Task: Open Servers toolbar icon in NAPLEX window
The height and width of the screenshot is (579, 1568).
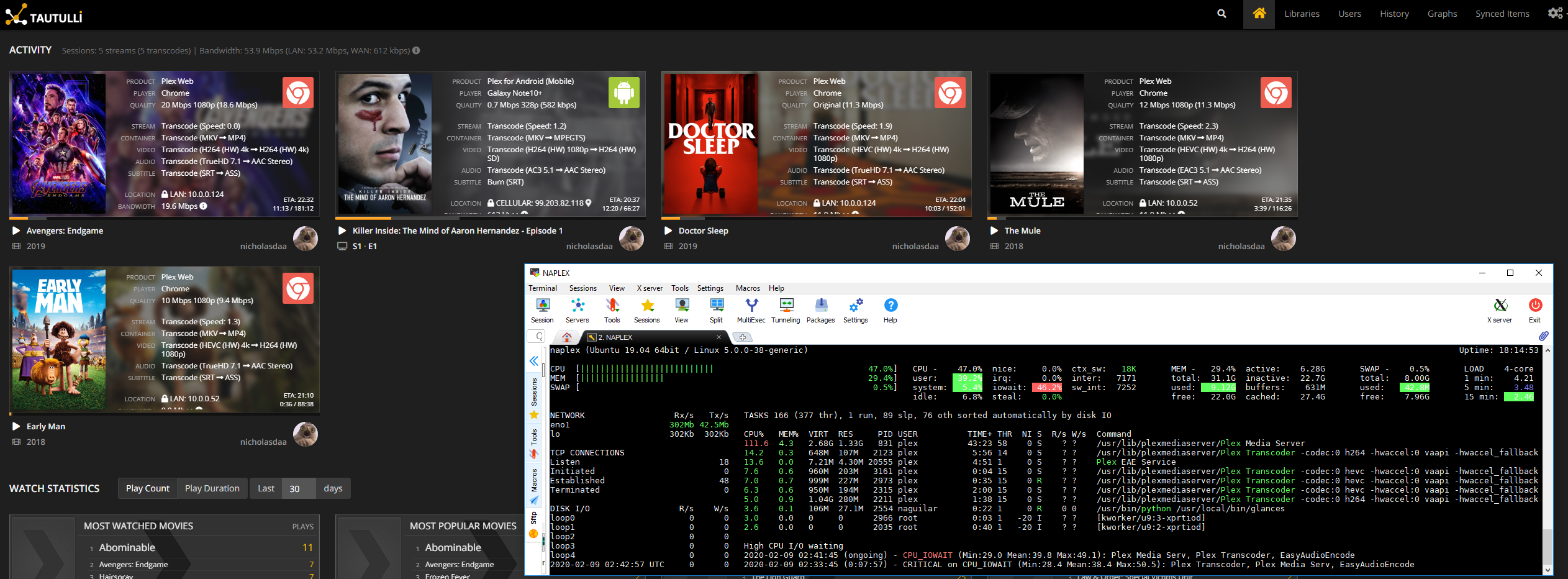Action: point(578,311)
